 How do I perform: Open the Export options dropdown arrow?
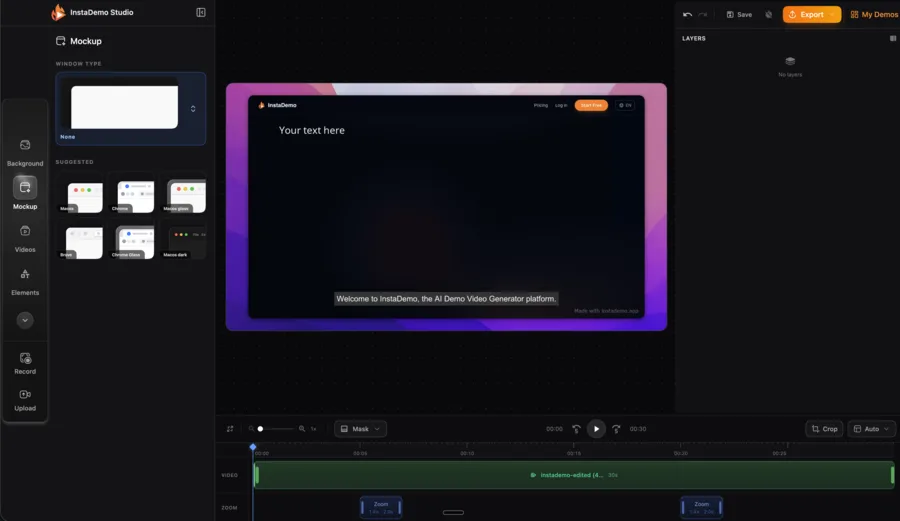(x=833, y=14)
